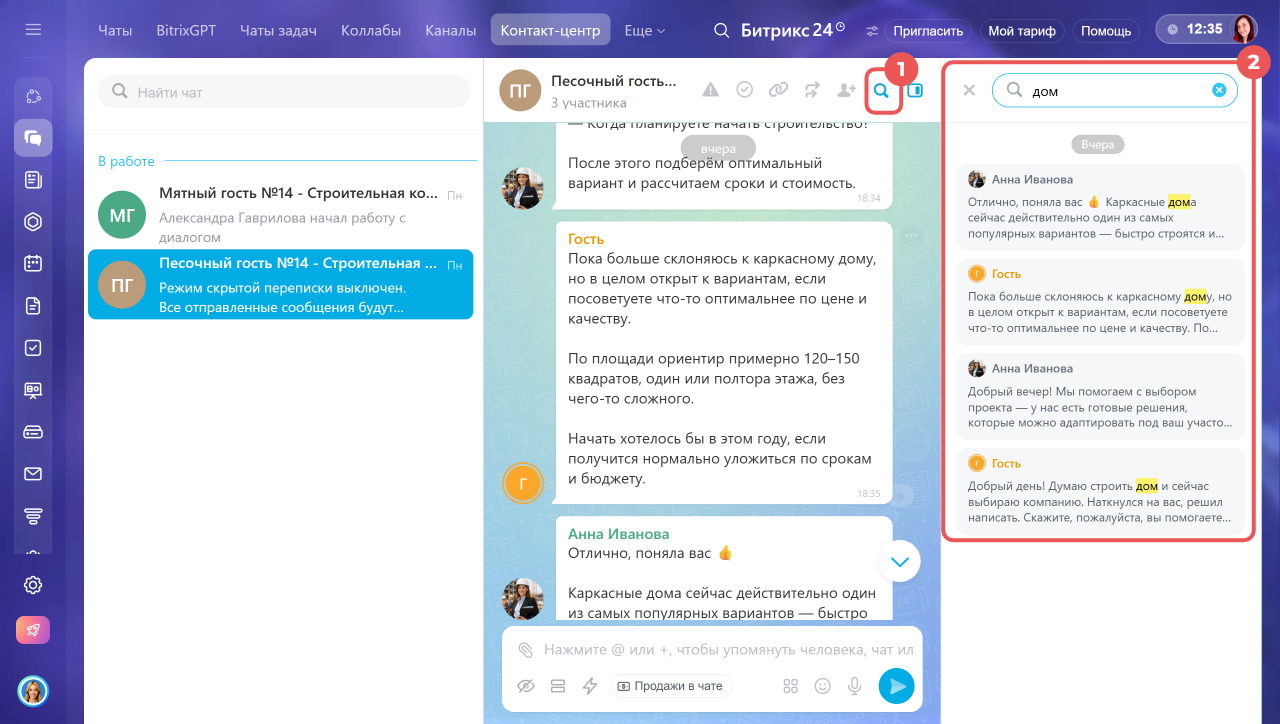
Task: Send the message with blue arrow button
Action: tap(897, 686)
